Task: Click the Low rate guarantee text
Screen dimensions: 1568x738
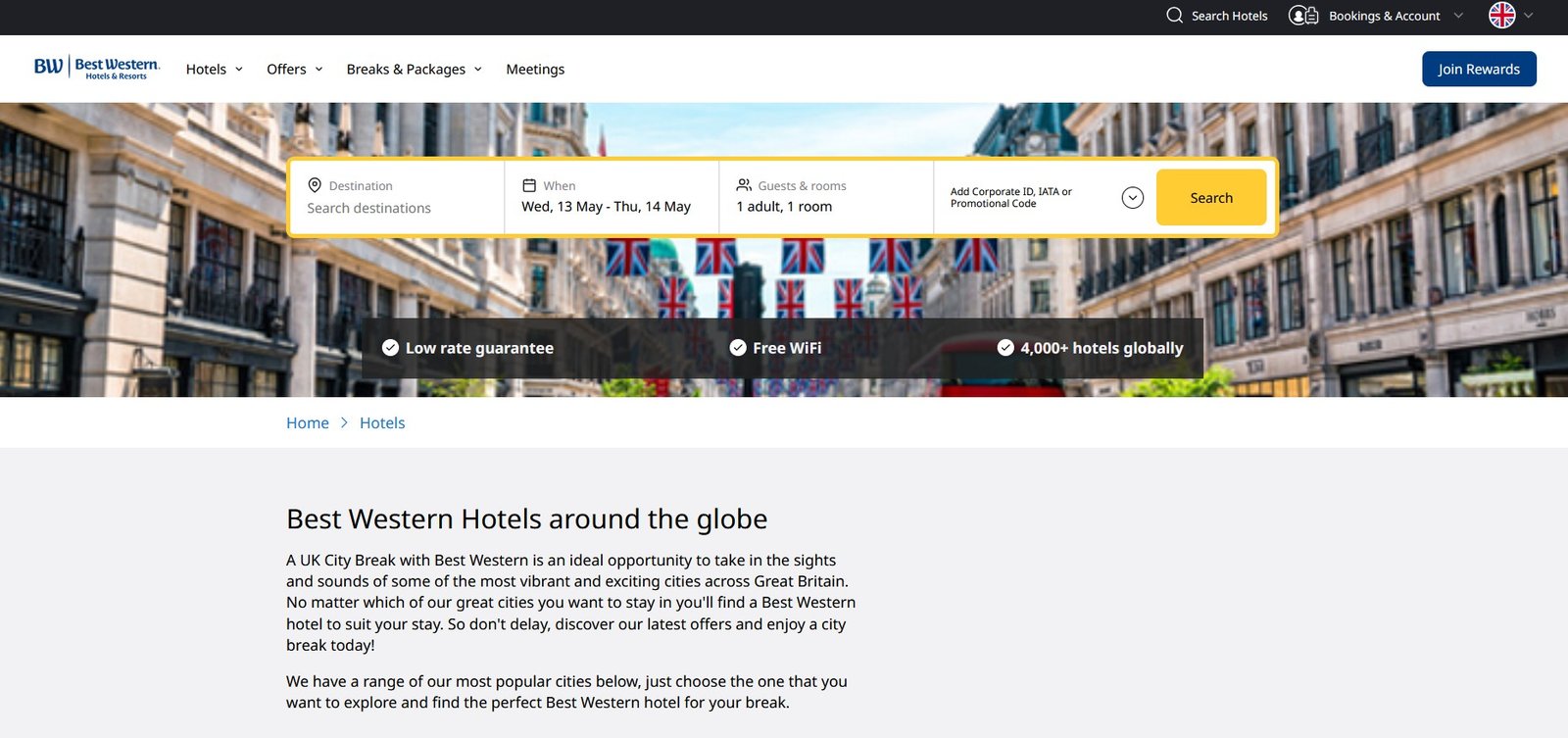Action: tap(479, 348)
